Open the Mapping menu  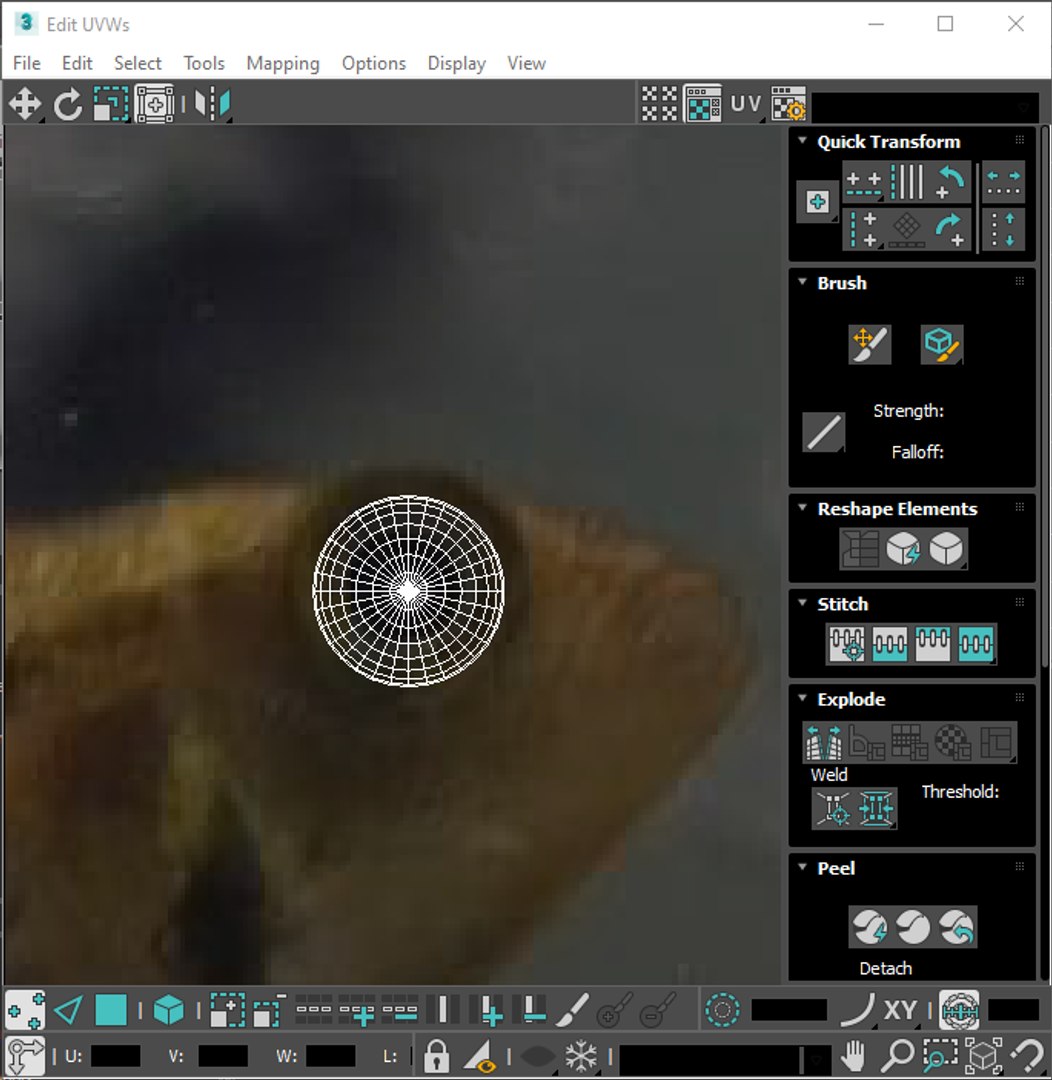coord(283,63)
